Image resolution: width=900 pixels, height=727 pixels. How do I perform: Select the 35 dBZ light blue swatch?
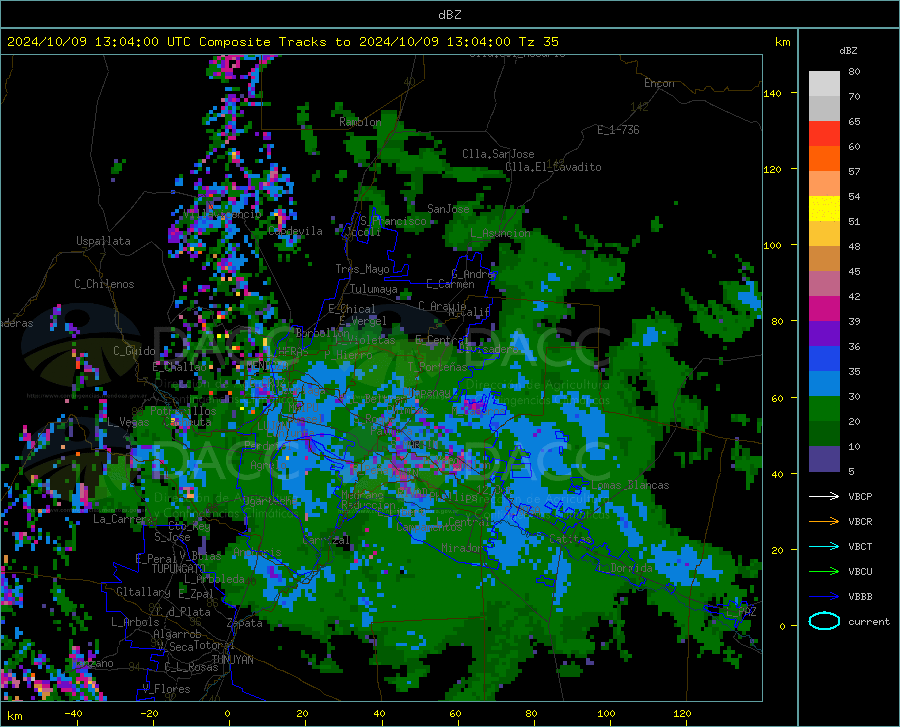coord(824,384)
